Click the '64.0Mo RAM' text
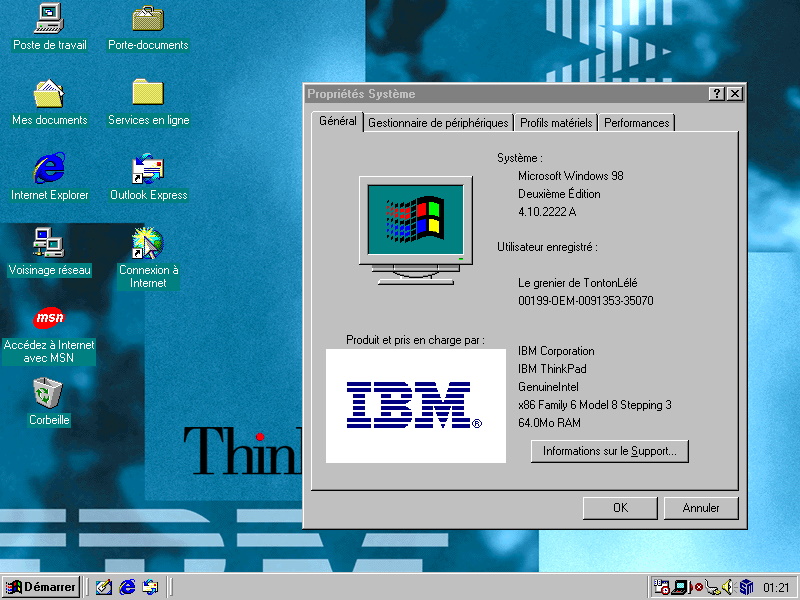Image resolution: width=800 pixels, height=600 pixels. (549, 423)
